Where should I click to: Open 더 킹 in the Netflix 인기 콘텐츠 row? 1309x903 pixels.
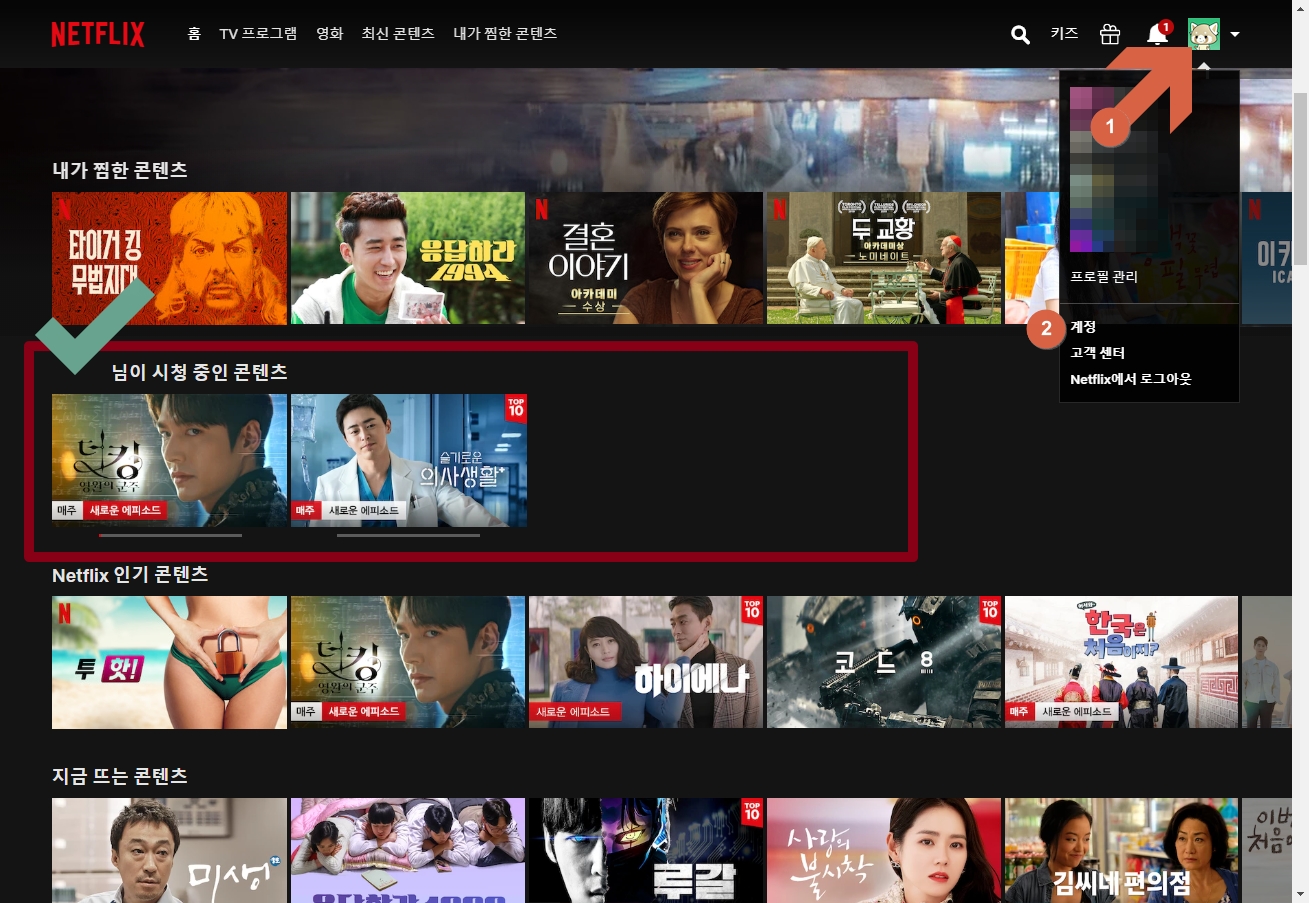pyautogui.click(x=408, y=662)
